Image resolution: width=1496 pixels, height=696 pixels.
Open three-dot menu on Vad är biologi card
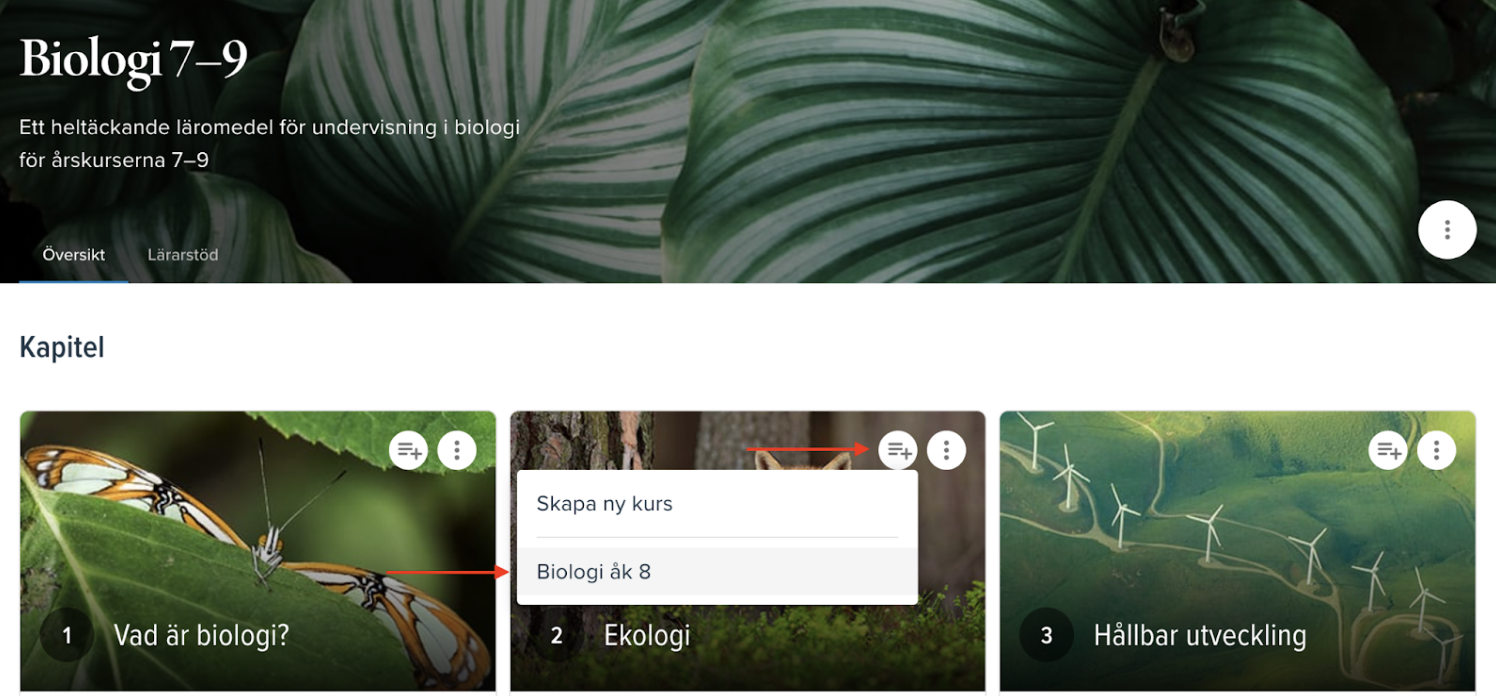(457, 450)
